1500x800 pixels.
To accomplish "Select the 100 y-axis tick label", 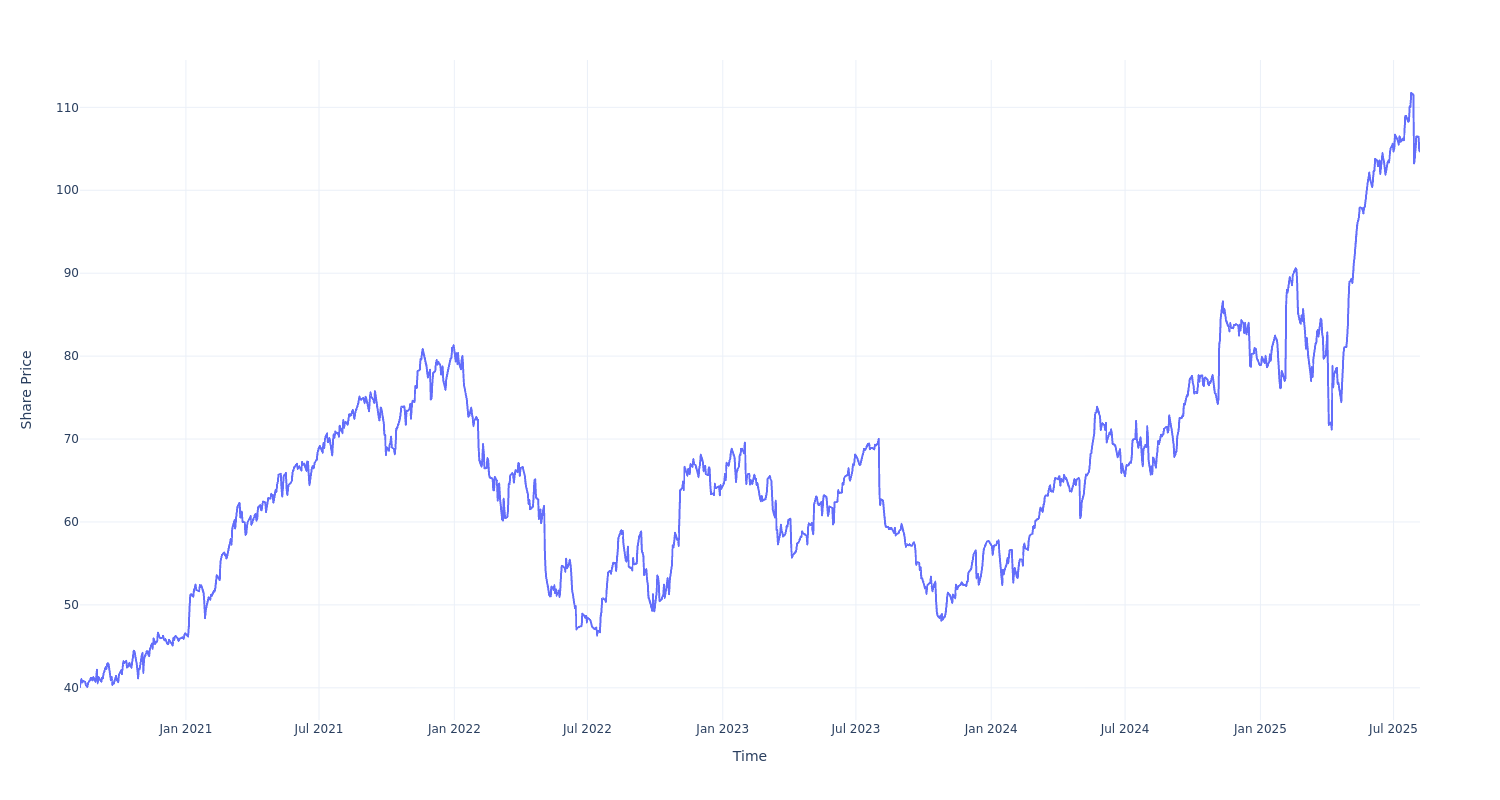I will [67, 190].
